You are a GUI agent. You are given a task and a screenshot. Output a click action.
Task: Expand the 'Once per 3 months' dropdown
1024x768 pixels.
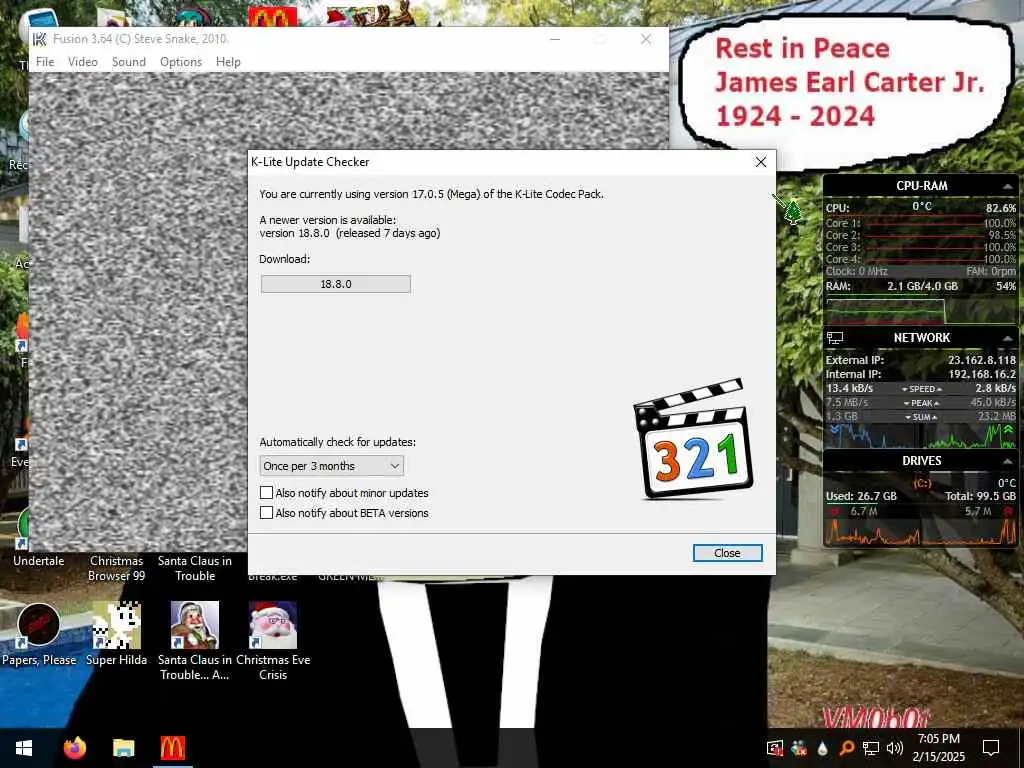332,466
